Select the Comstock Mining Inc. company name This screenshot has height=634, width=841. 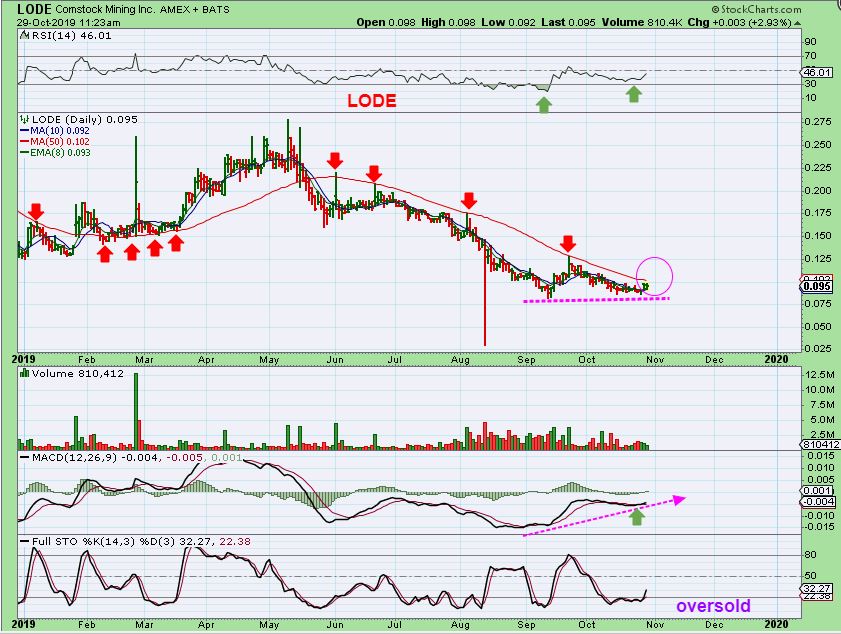point(105,10)
